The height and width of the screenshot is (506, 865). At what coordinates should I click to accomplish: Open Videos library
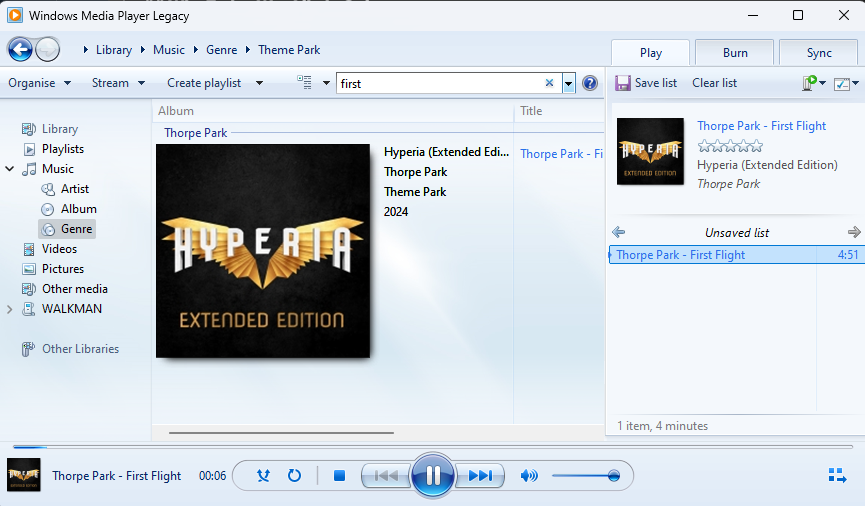[59, 249]
